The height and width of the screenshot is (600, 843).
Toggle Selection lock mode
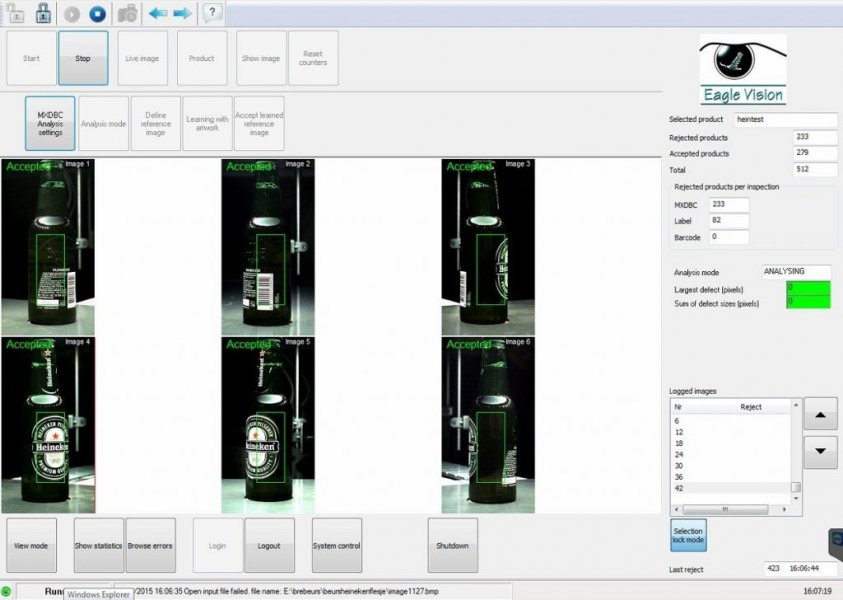point(688,535)
